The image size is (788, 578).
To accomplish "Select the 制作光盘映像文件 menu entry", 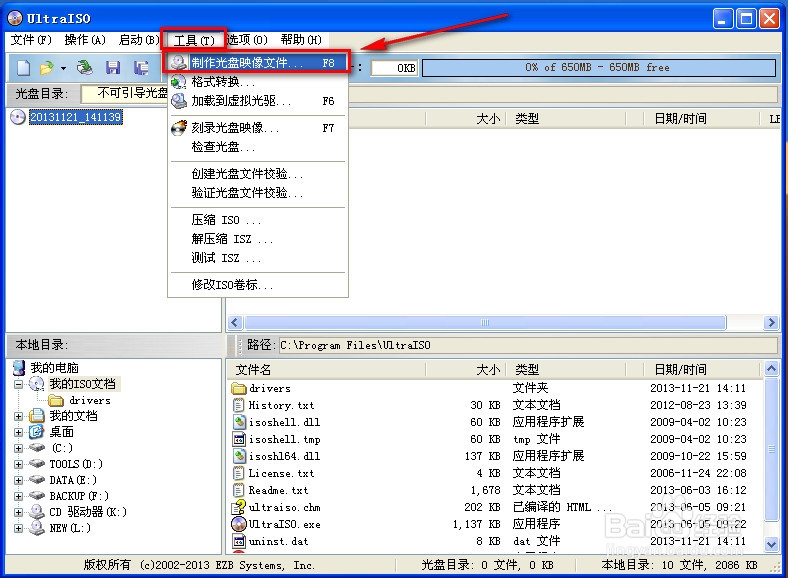I will tap(258, 62).
